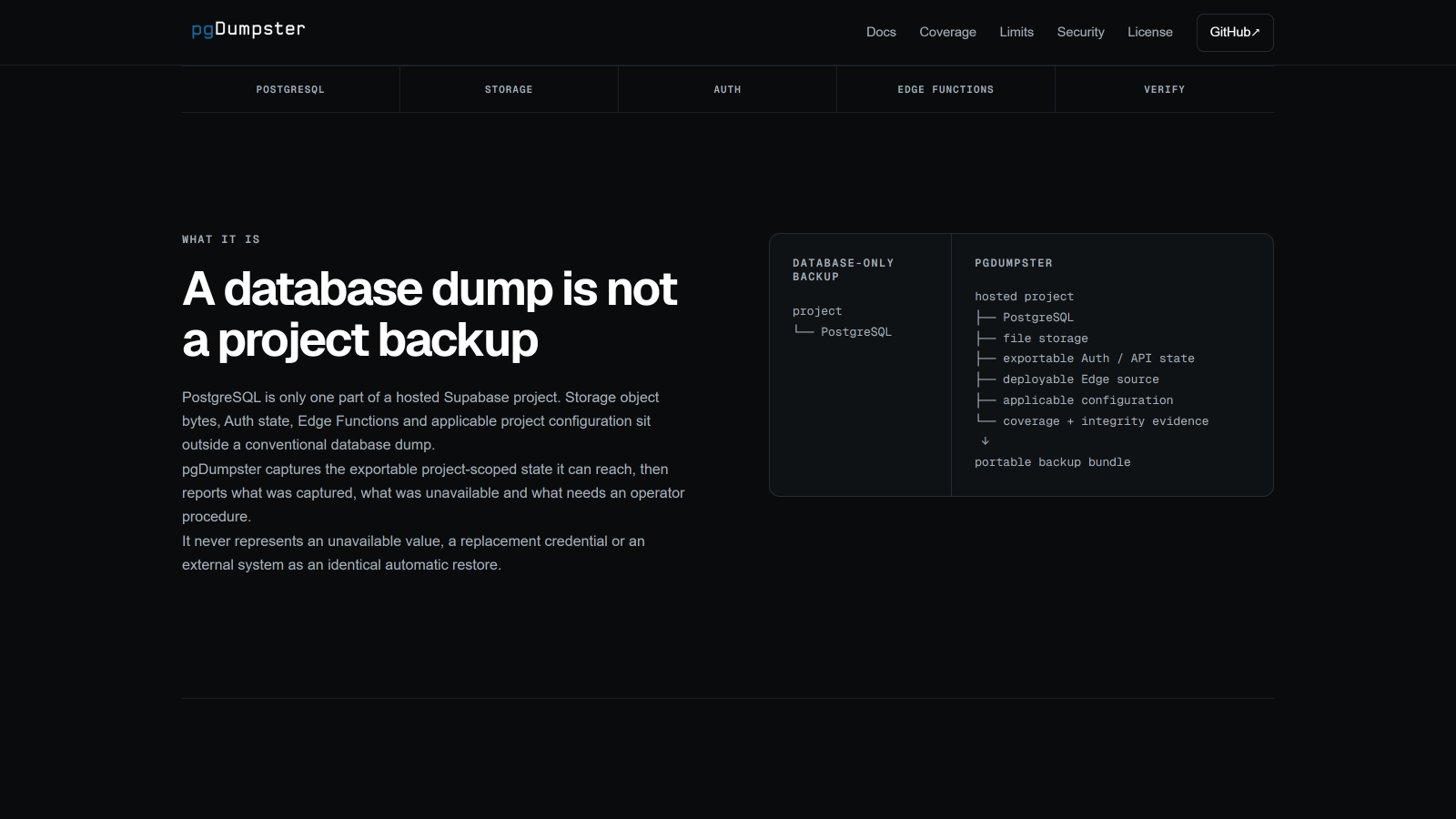Visit the Security page
Image resolution: width=1456 pixels, height=819 pixels.
(1080, 32)
